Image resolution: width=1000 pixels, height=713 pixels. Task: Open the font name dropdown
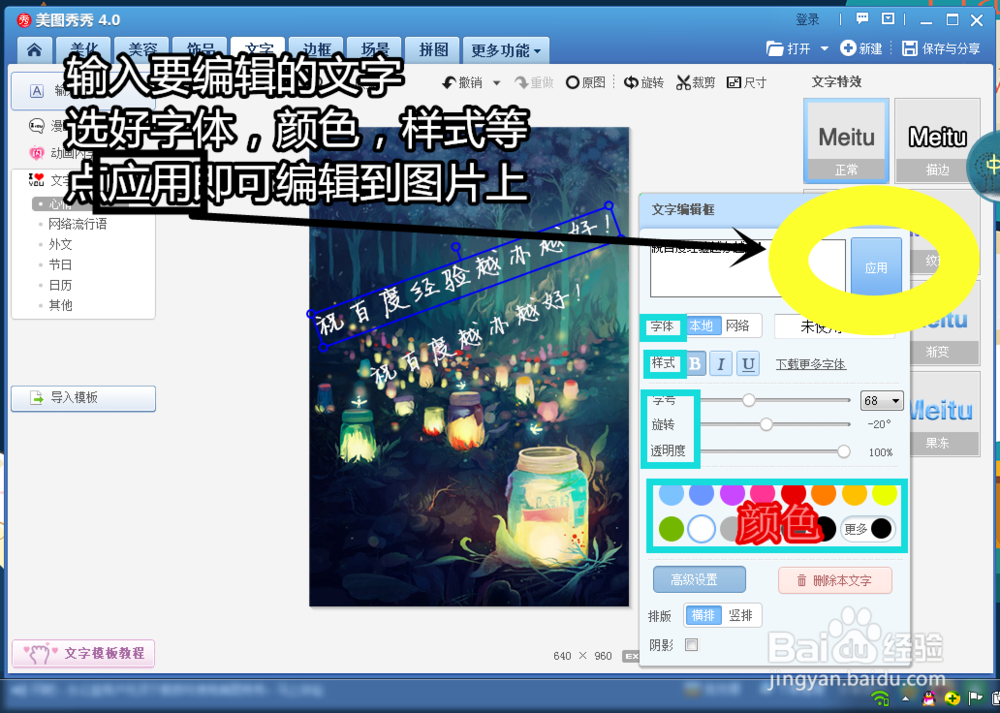(x=834, y=327)
